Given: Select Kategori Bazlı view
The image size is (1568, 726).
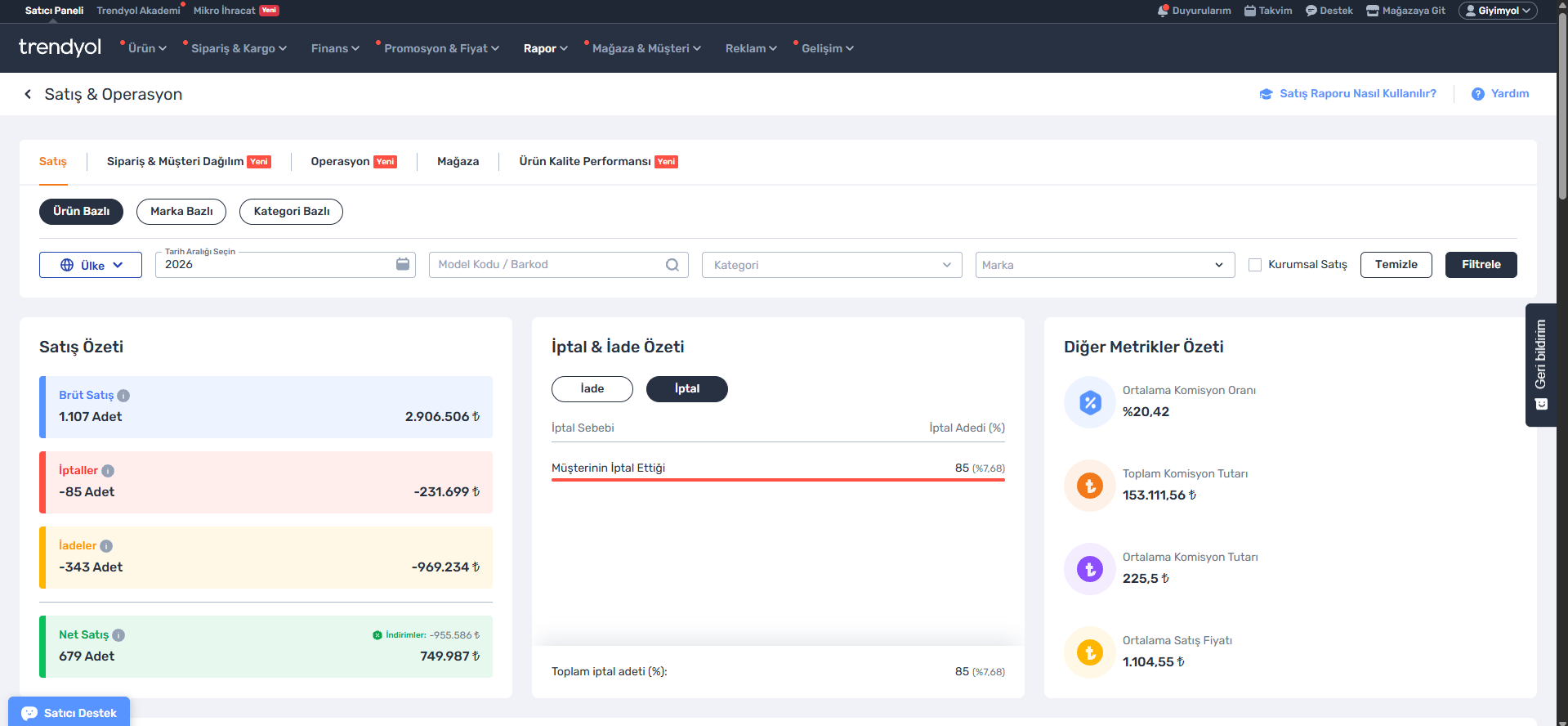Looking at the screenshot, I should click(291, 212).
